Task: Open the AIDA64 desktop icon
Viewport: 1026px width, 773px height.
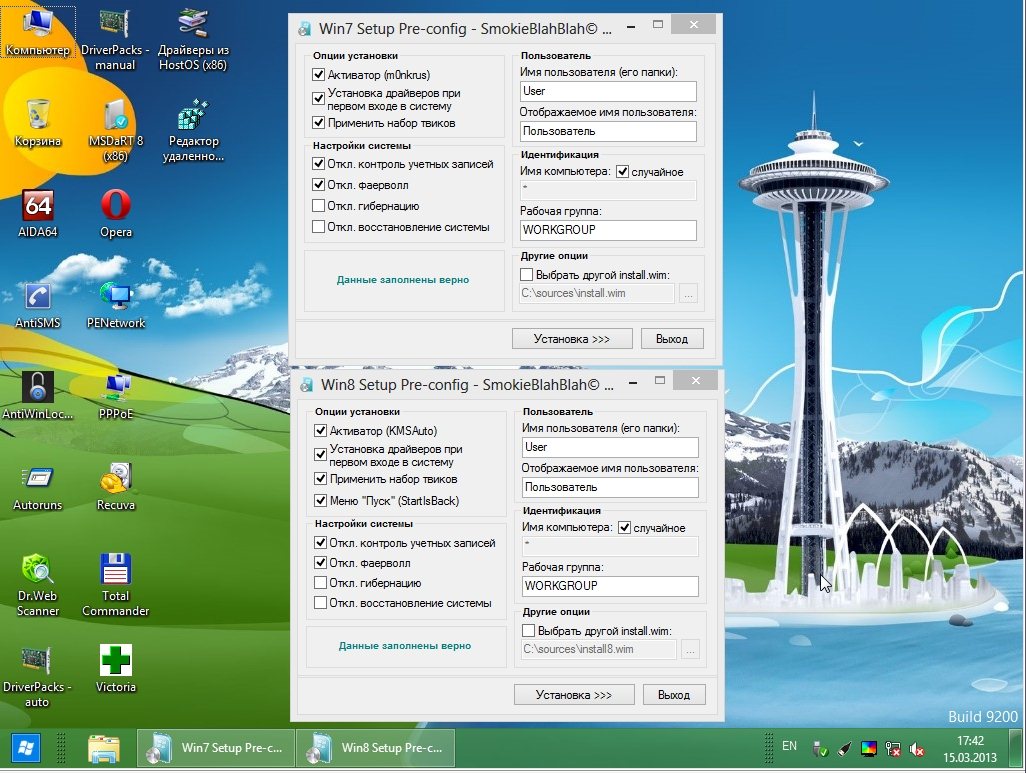Action: [38, 207]
